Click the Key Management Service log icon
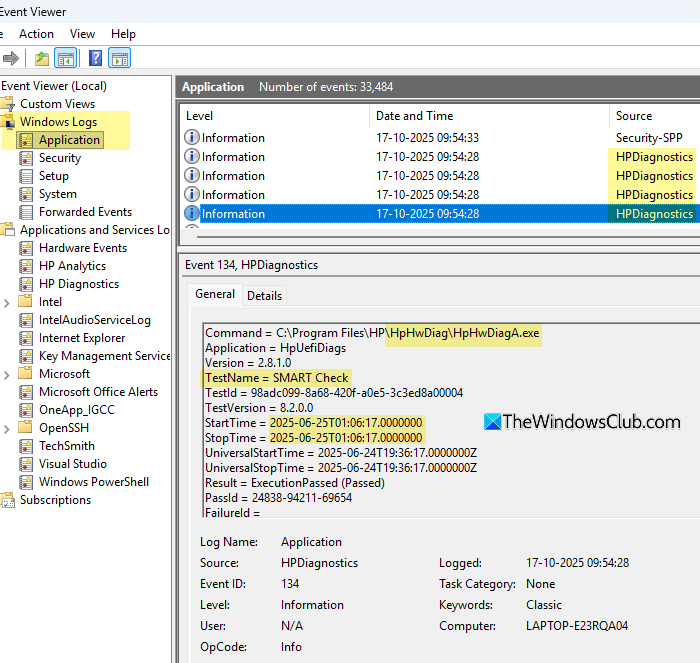Screen dimensions: 700x663 (x=26, y=356)
